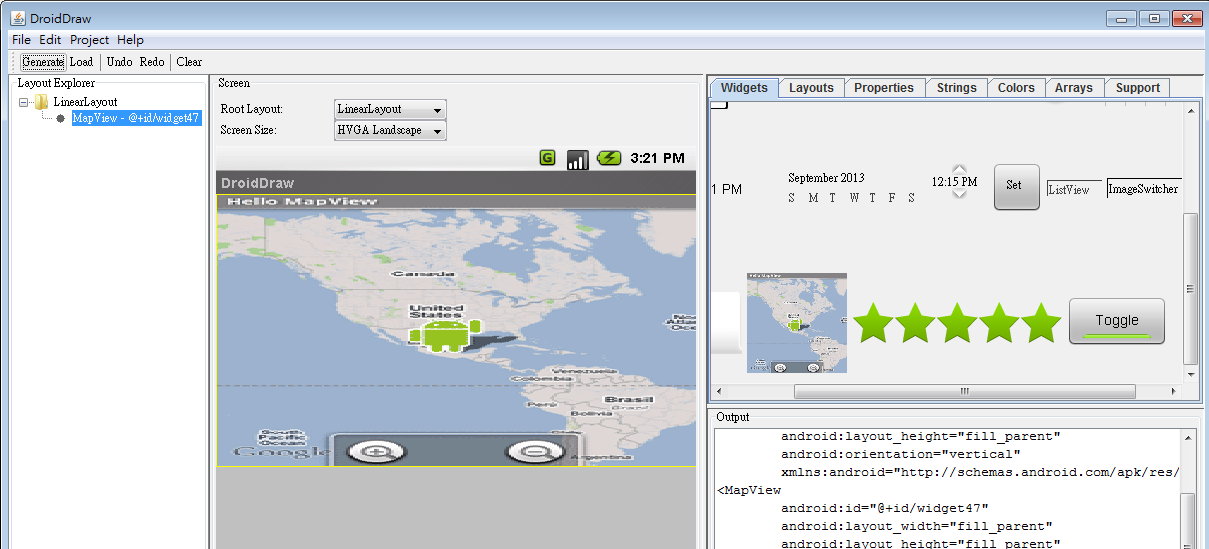The width and height of the screenshot is (1209, 549).
Task: Open the Project menu
Action: 89,40
